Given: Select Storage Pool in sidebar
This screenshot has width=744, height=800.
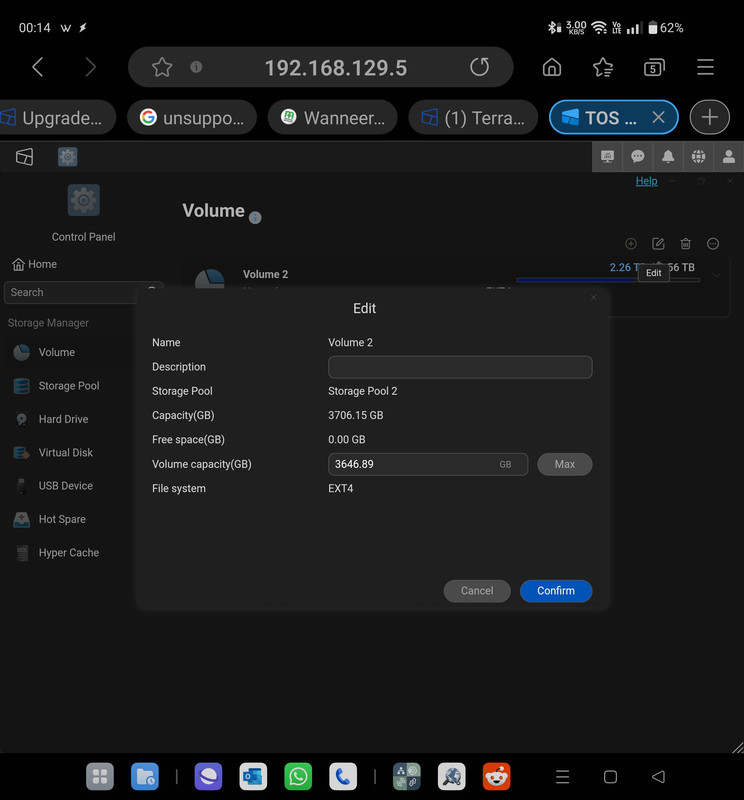Looking at the screenshot, I should coord(56,386).
